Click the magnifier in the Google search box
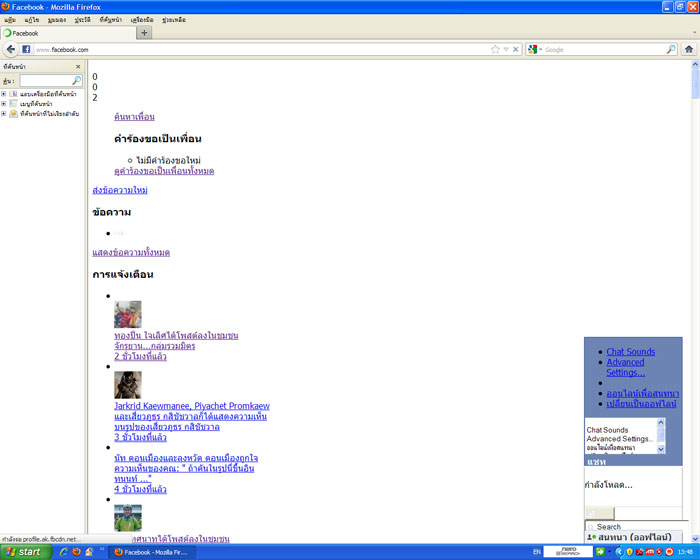Viewport: 700px width, 560px height. pos(671,49)
